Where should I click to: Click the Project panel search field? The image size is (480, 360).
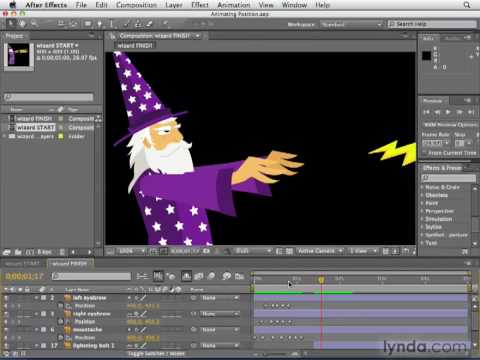[49, 97]
